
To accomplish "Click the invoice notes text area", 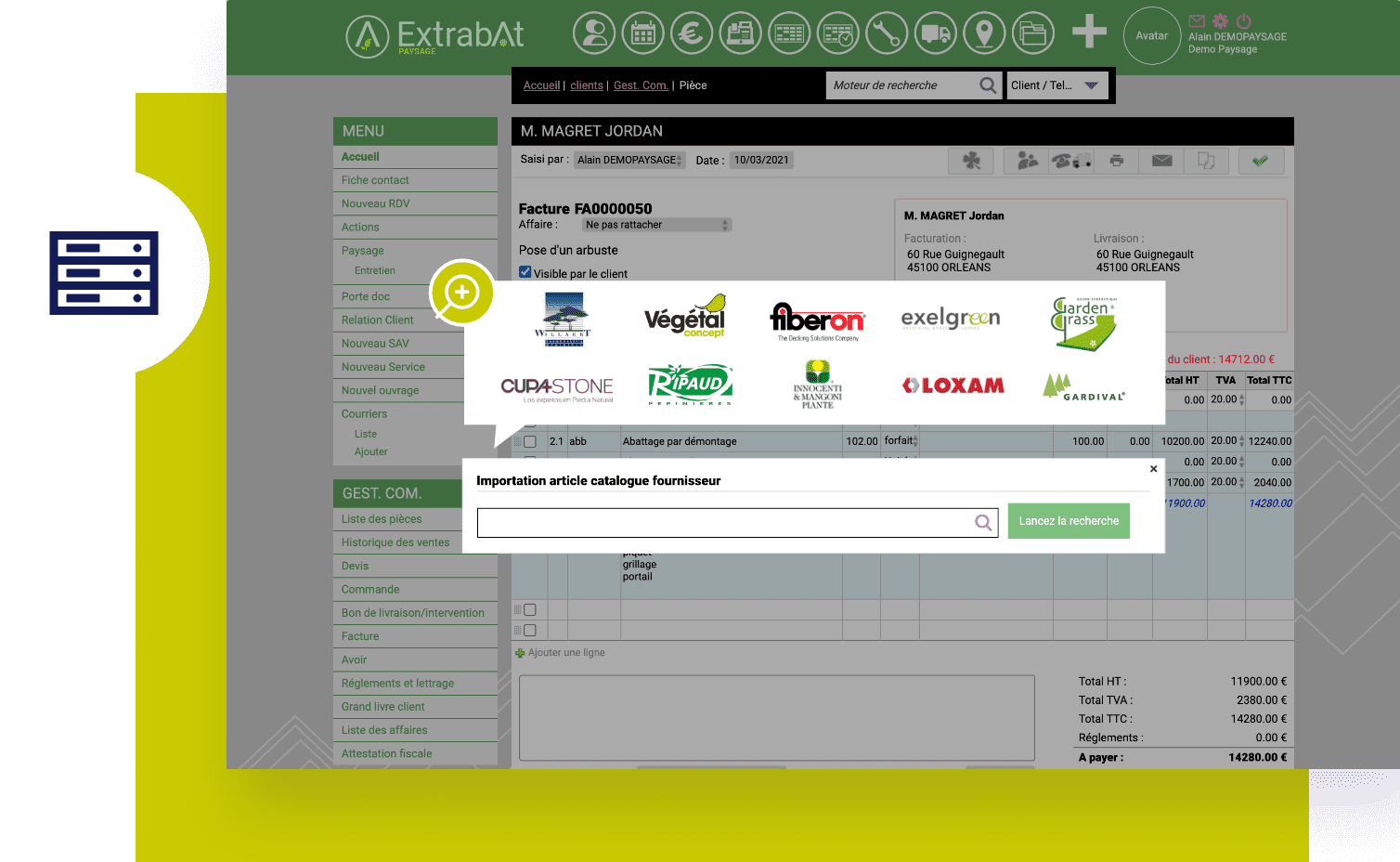I will click(x=776, y=718).
